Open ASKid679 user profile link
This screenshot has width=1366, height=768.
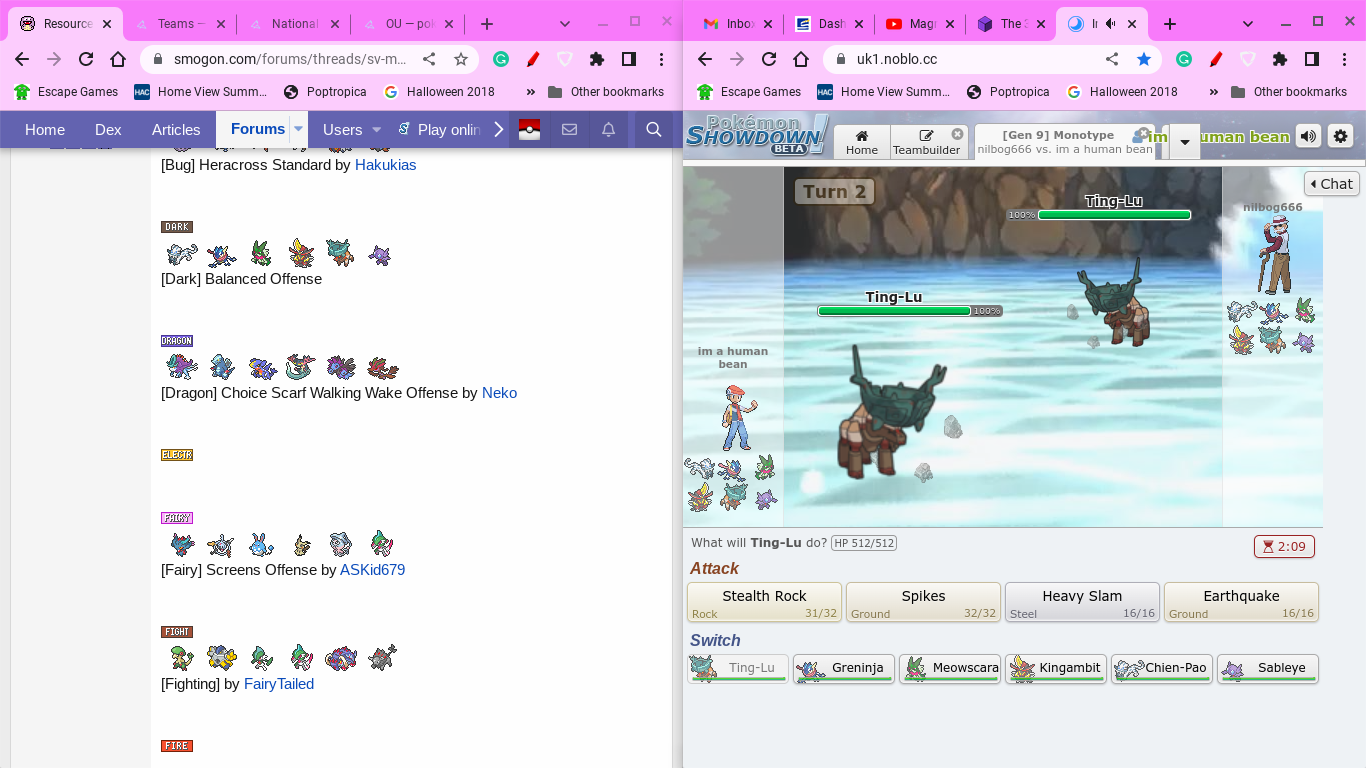[x=372, y=570]
